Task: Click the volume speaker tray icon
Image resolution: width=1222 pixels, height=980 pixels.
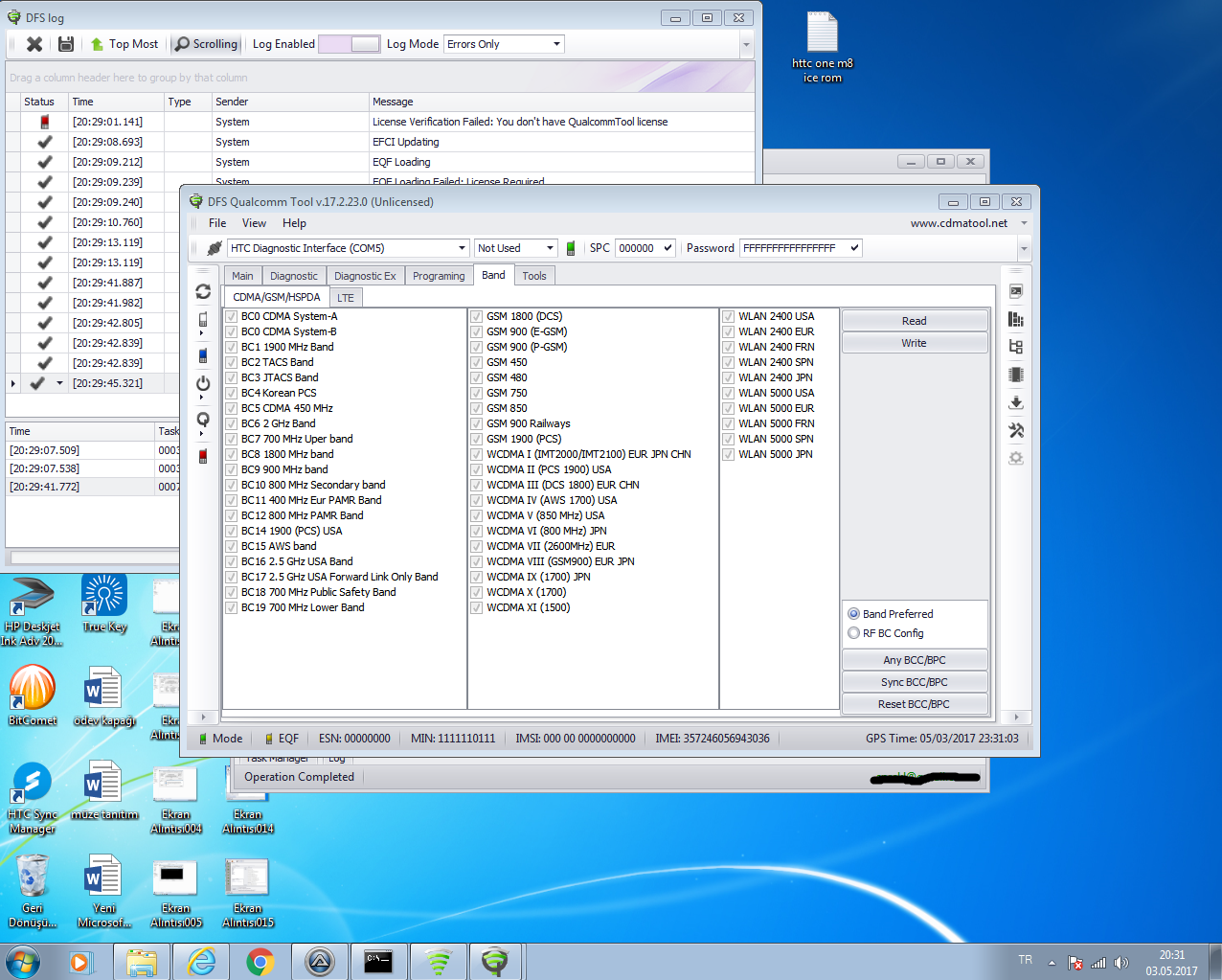Action: coord(1121,963)
